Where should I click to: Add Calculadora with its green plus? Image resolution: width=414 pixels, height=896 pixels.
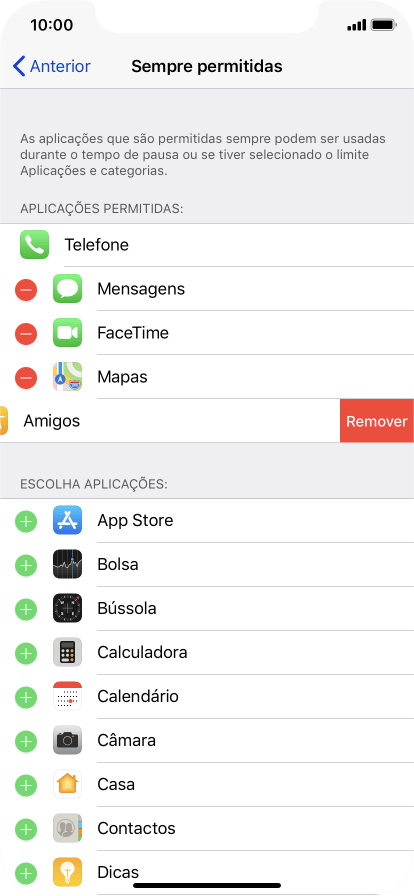pos(26,653)
